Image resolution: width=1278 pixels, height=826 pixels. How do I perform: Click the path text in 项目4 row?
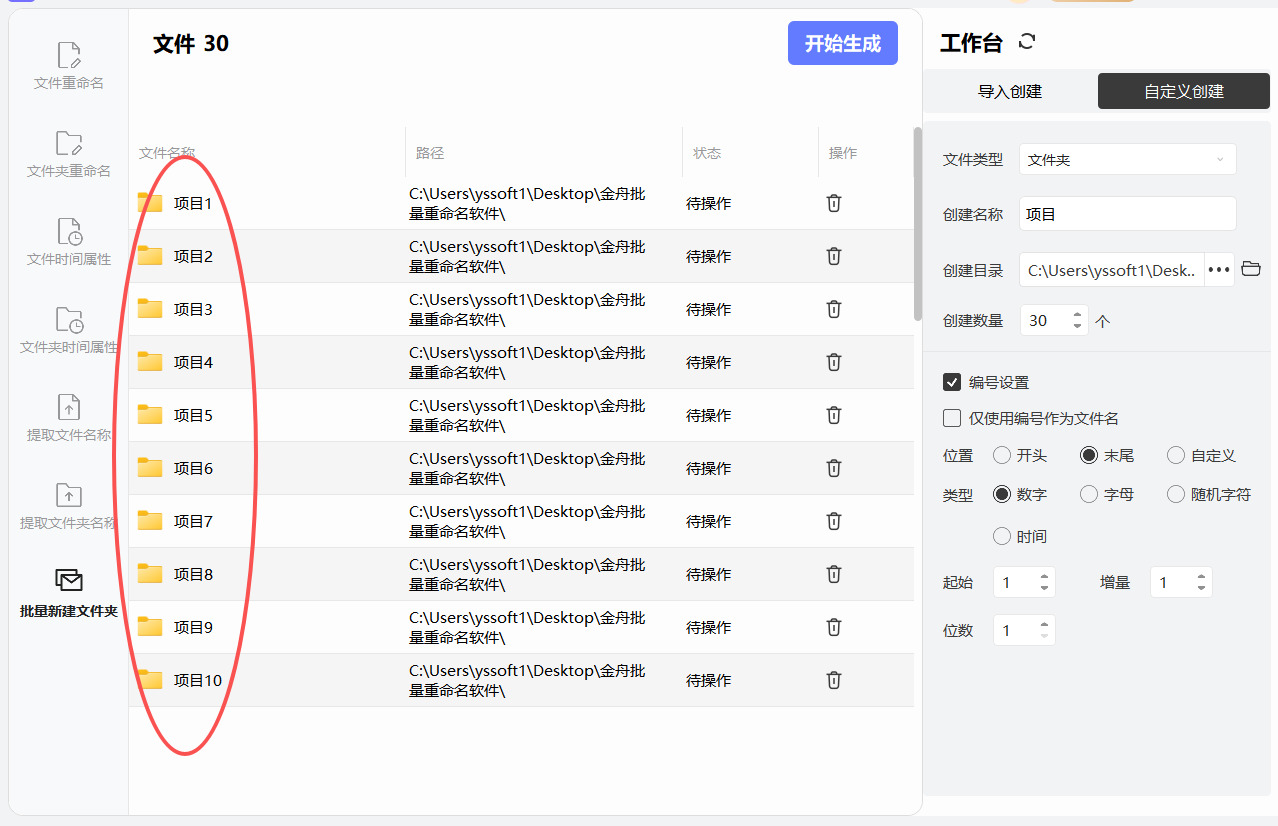pos(527,362)
